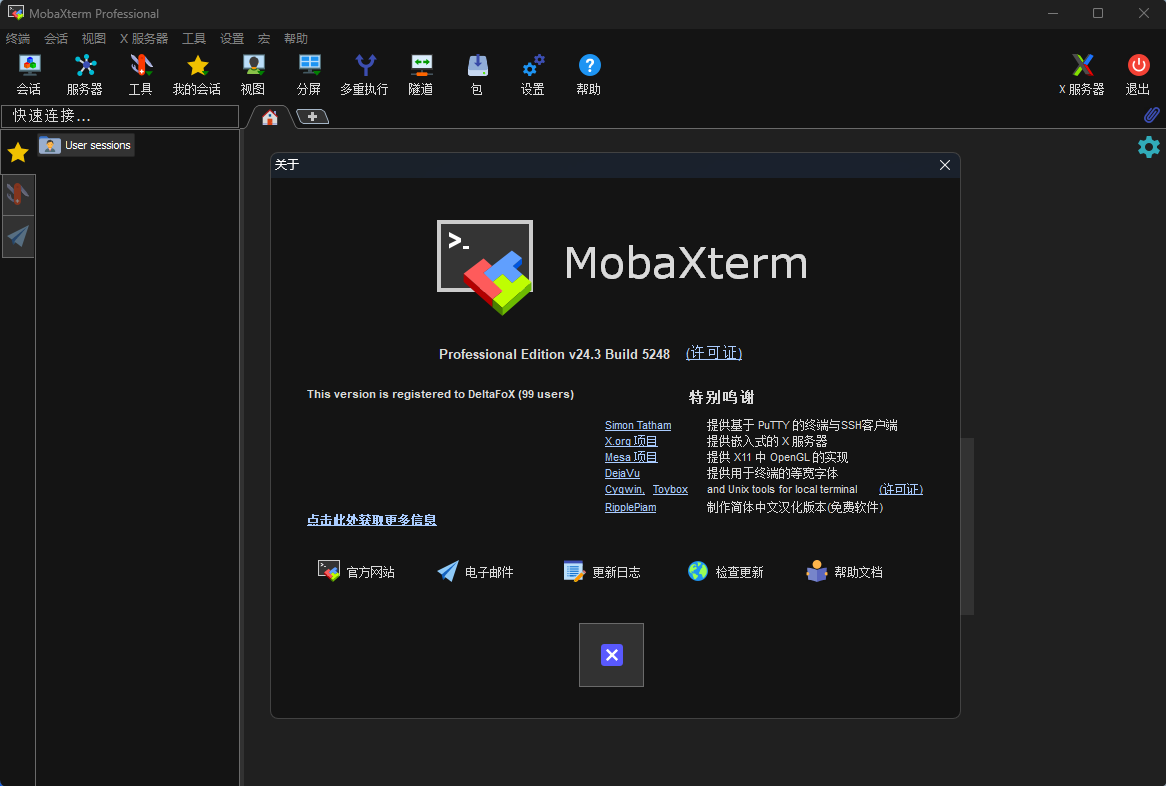
Task: Open the 设置 gears toolbar icon
Action: tap(532, 75)
